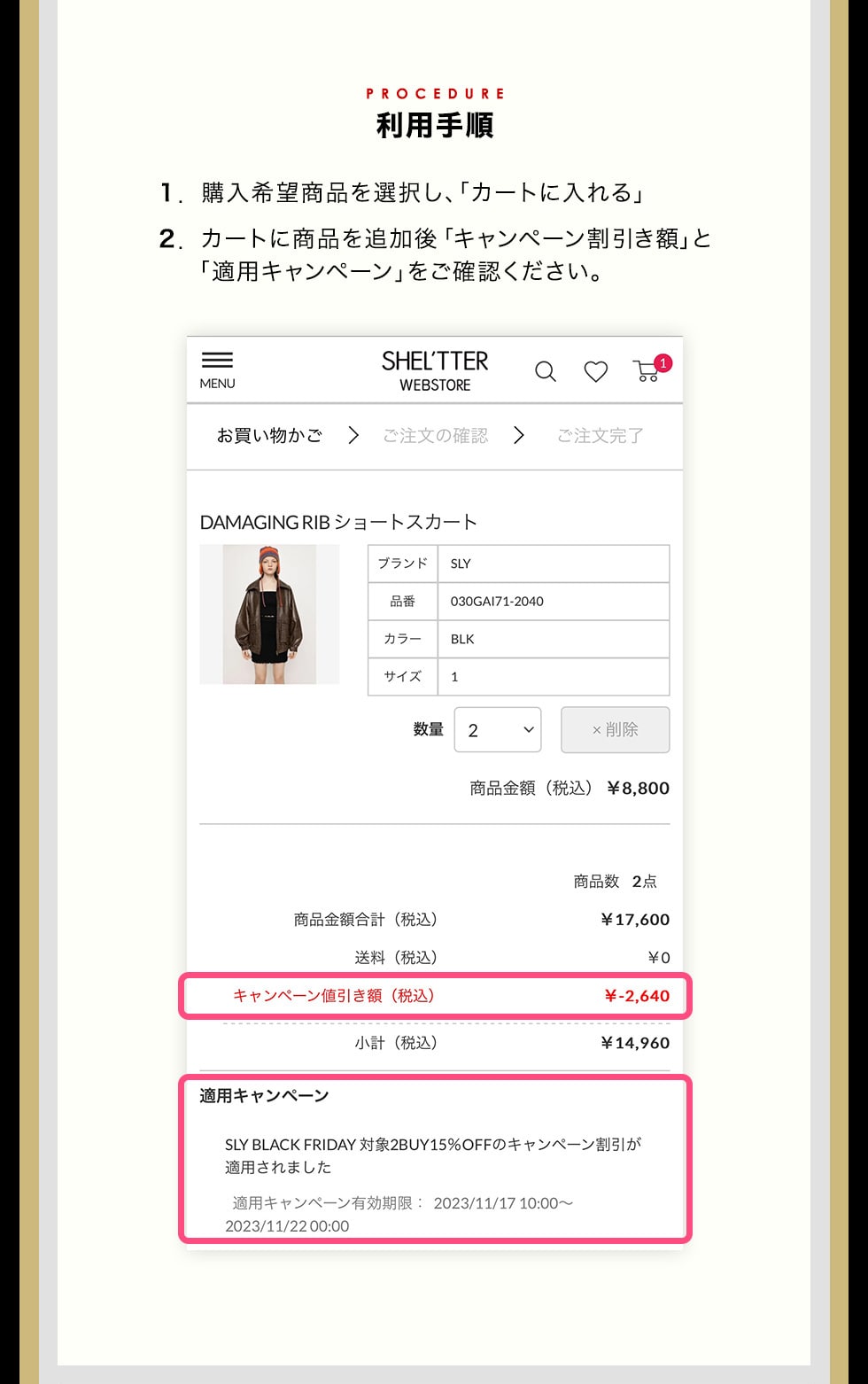Select the ご注文の確認 step tab
Screen dimensions: 868x1384
point(435,436)
